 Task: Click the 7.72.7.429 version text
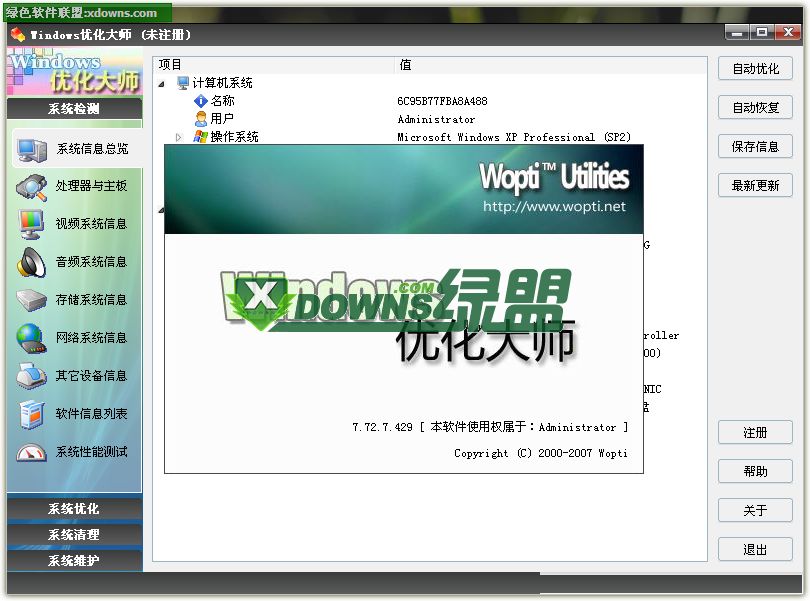click(x=382, y=427)
